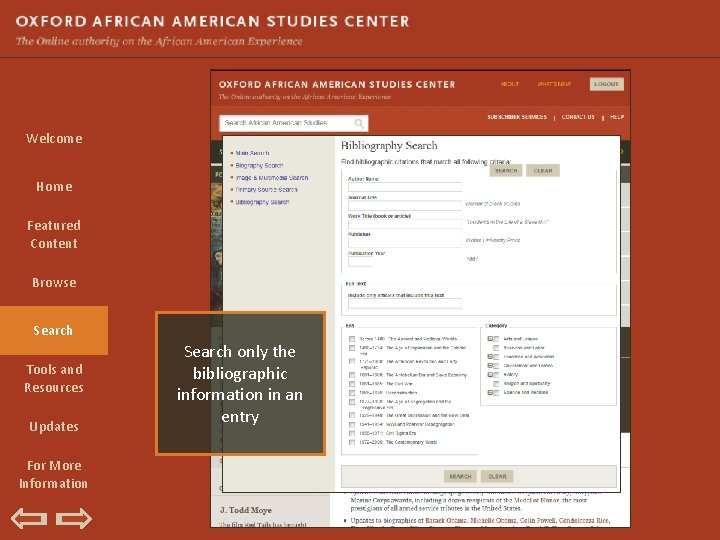This screenshot has height=540, width=720.
Task: Open the What's New link
Action: coord(554,84)
